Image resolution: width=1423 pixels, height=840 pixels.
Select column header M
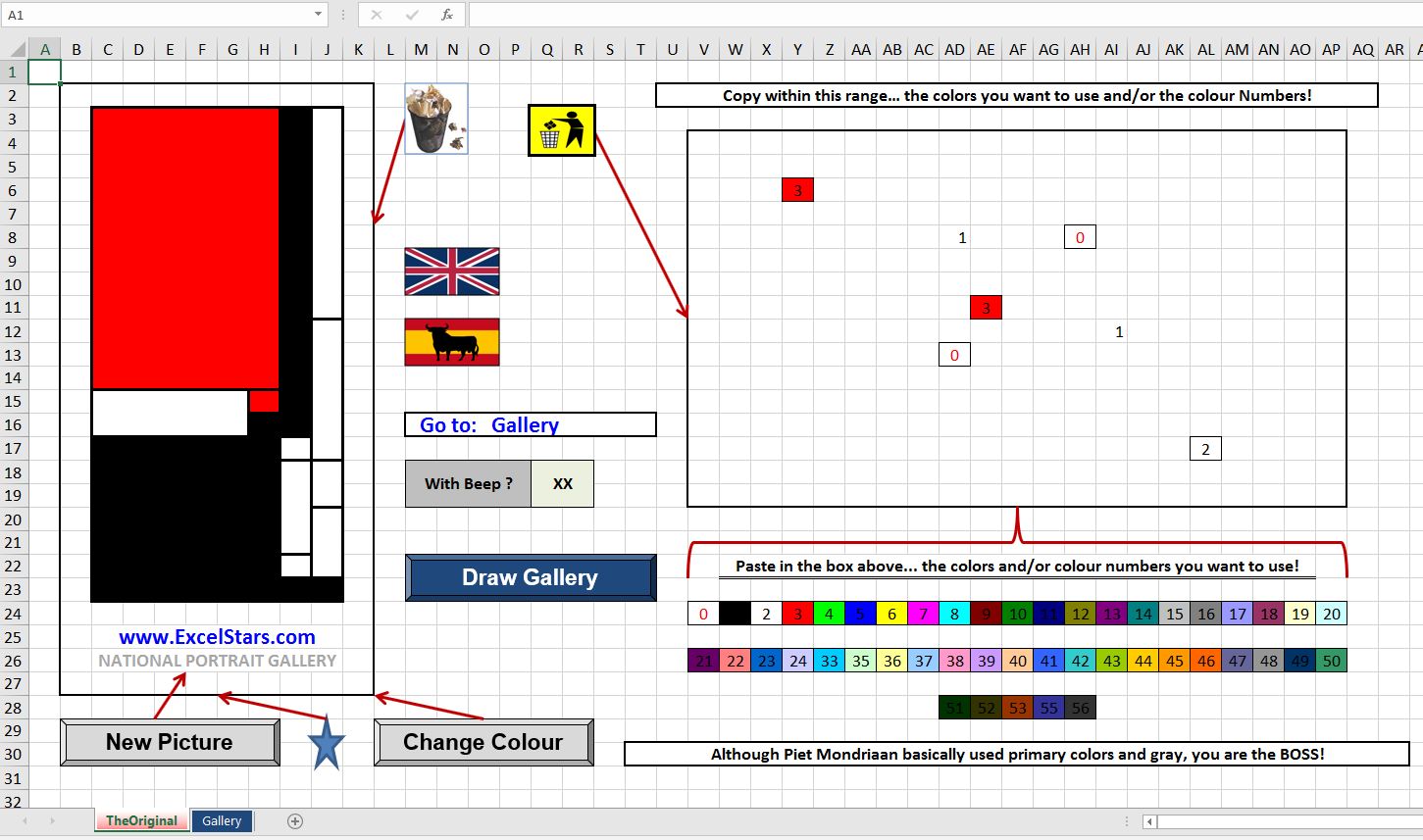click(421, 49)
